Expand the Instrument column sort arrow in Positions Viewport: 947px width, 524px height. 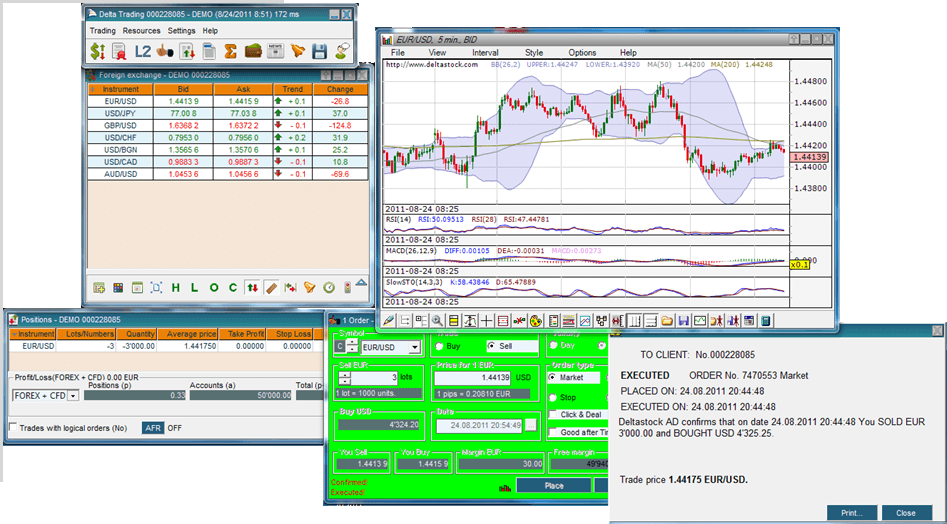tap(13, 334)
